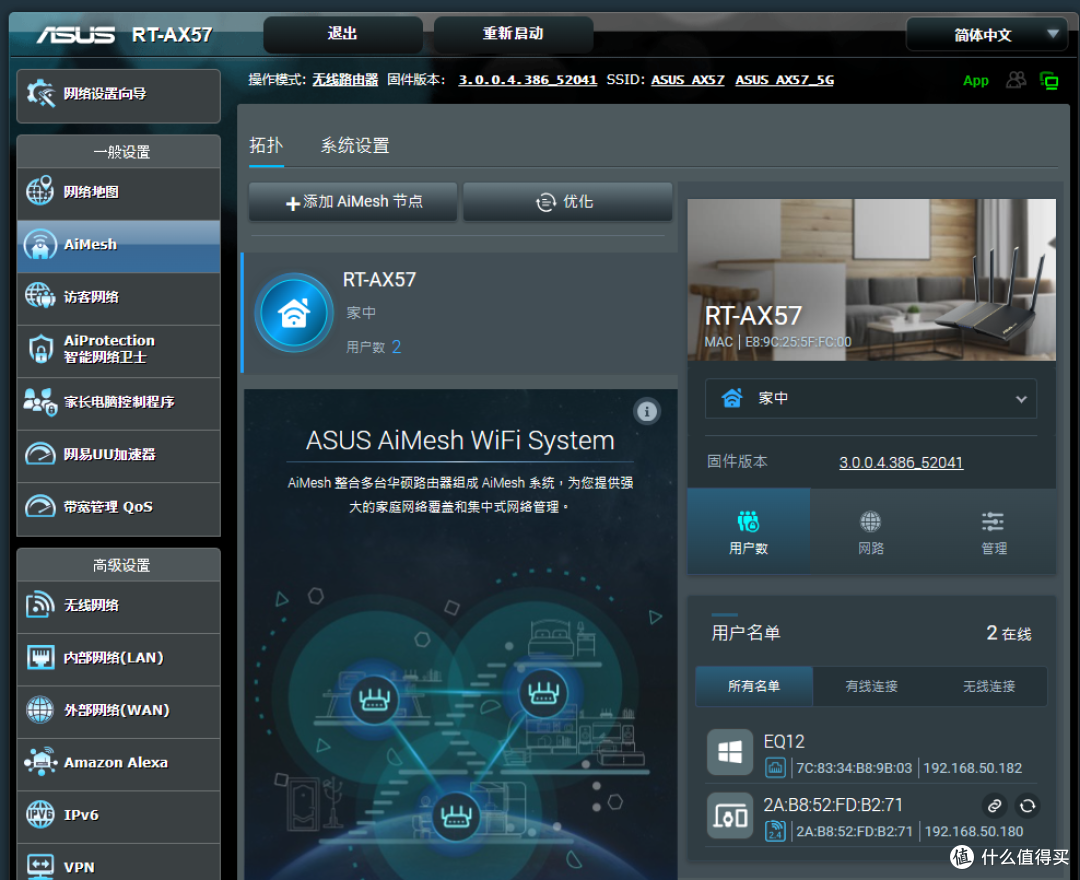
Task: Click the WAN globe icon
Action: [x=40, y=709]
